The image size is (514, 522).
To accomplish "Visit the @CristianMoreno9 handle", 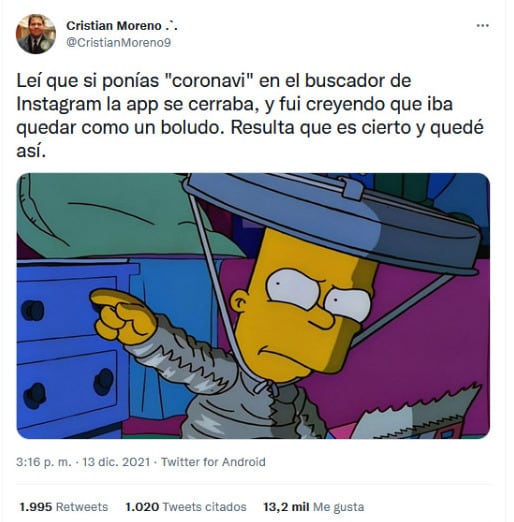I will click(118, 42).
